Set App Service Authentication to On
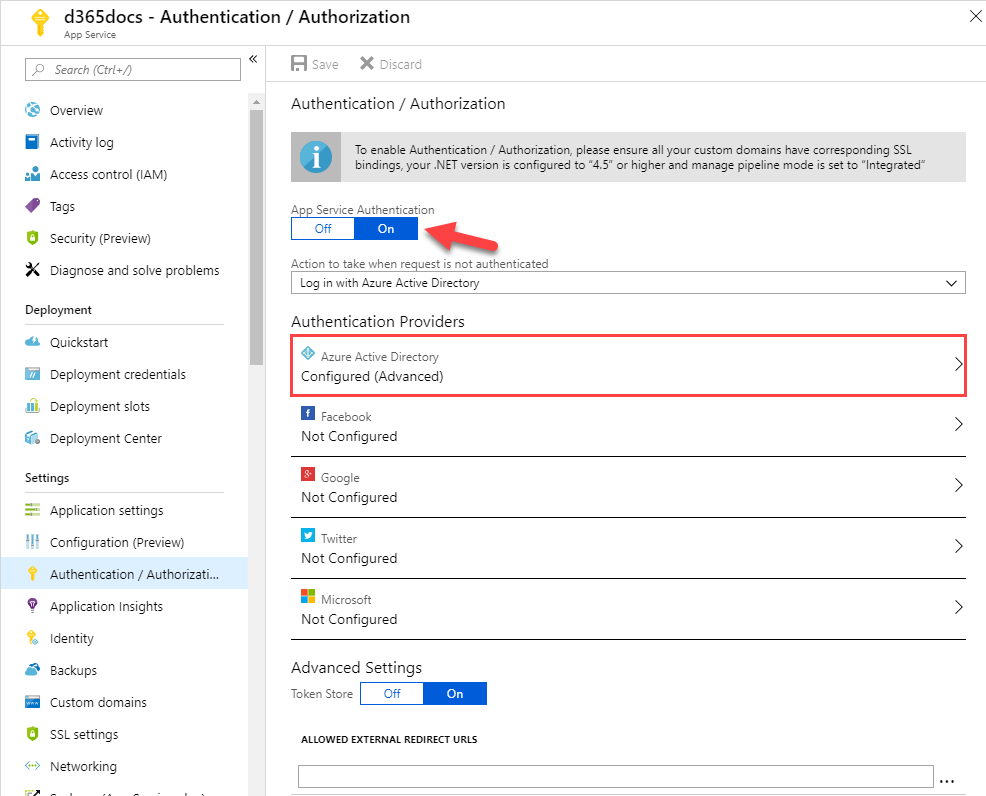This screenshot has height=796, width=986. tap(386, 229)
